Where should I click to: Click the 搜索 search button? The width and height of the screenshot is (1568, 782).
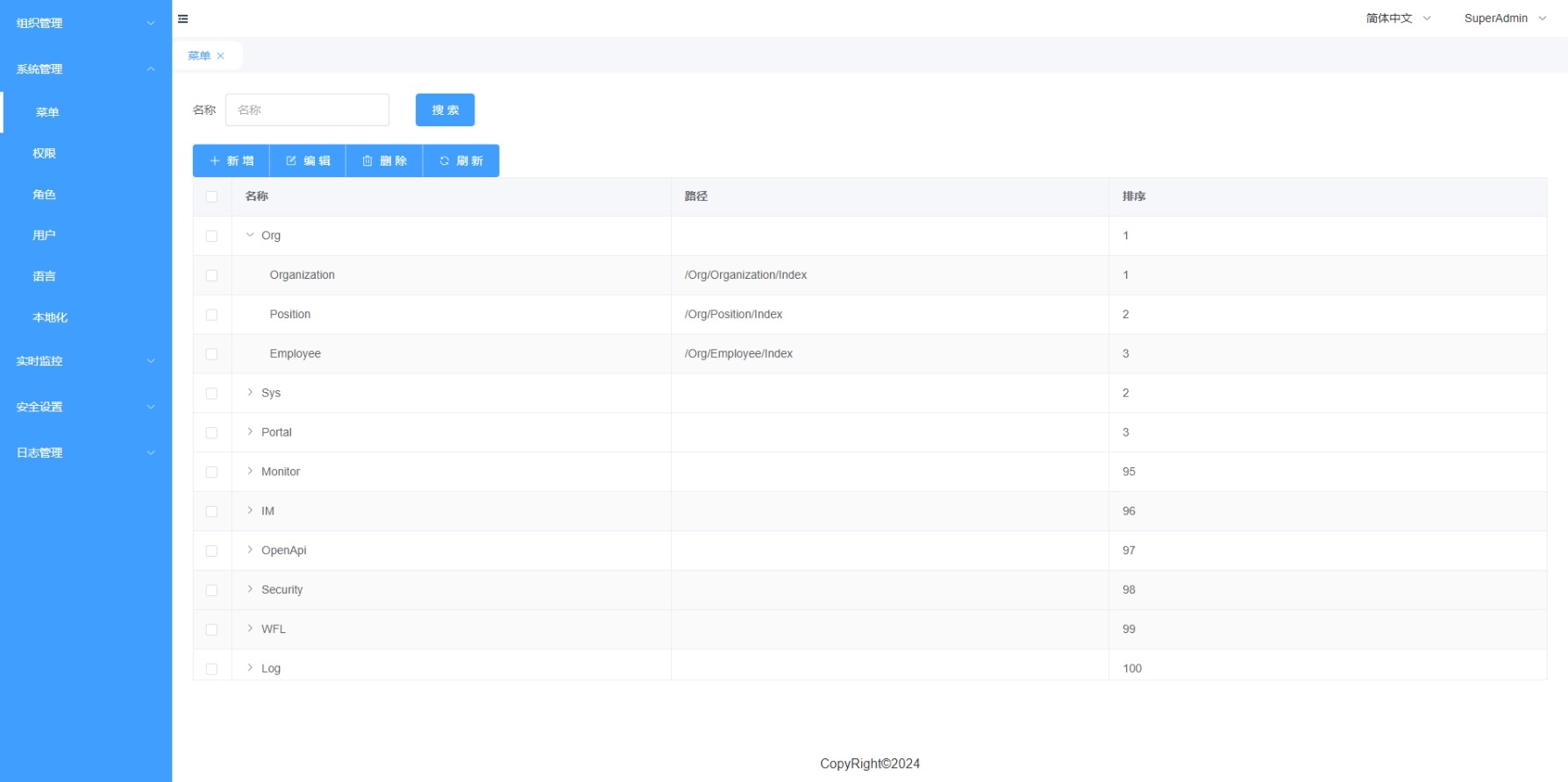coord(445,110)
